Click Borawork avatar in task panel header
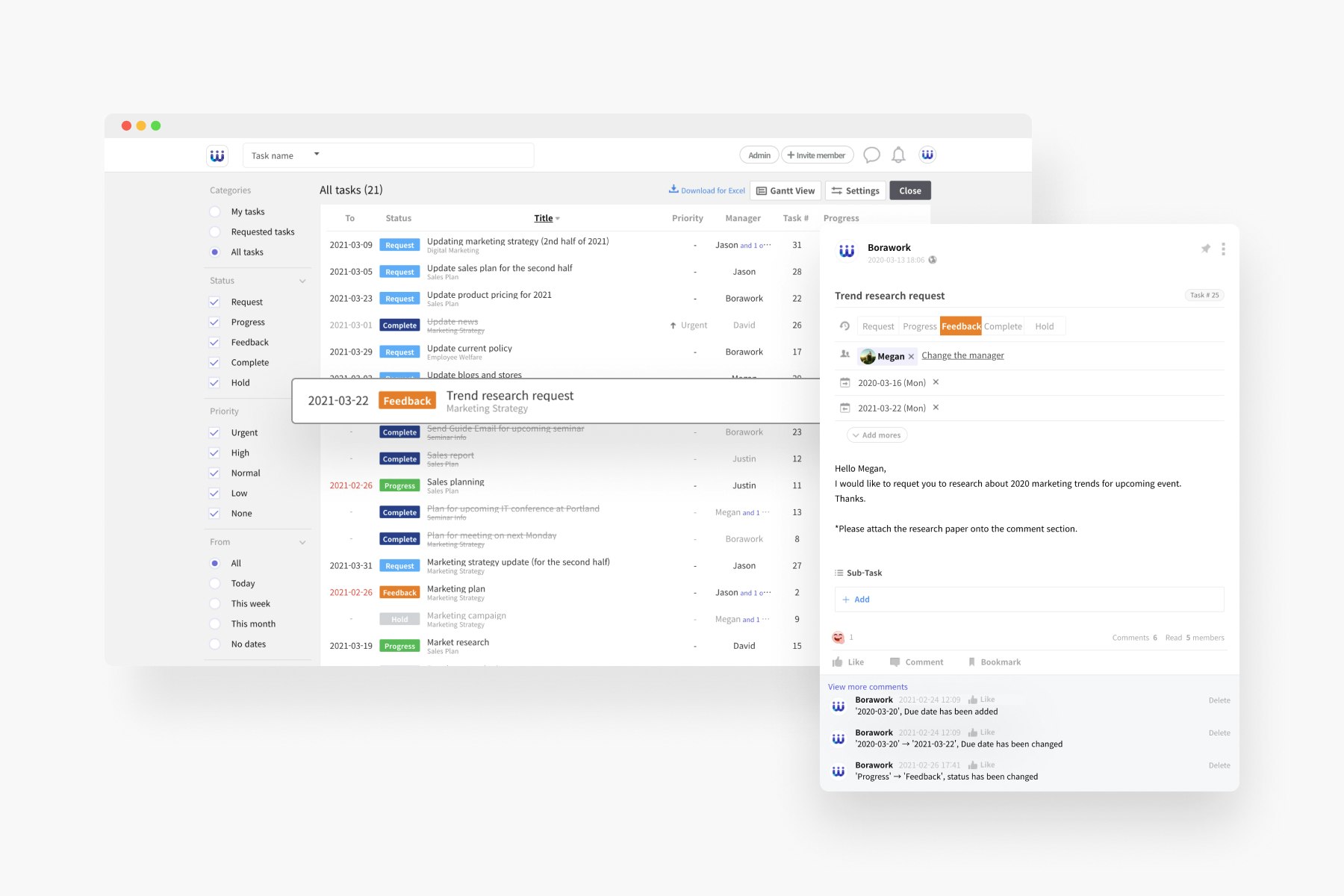1344x896 pixels. [847, 251]
